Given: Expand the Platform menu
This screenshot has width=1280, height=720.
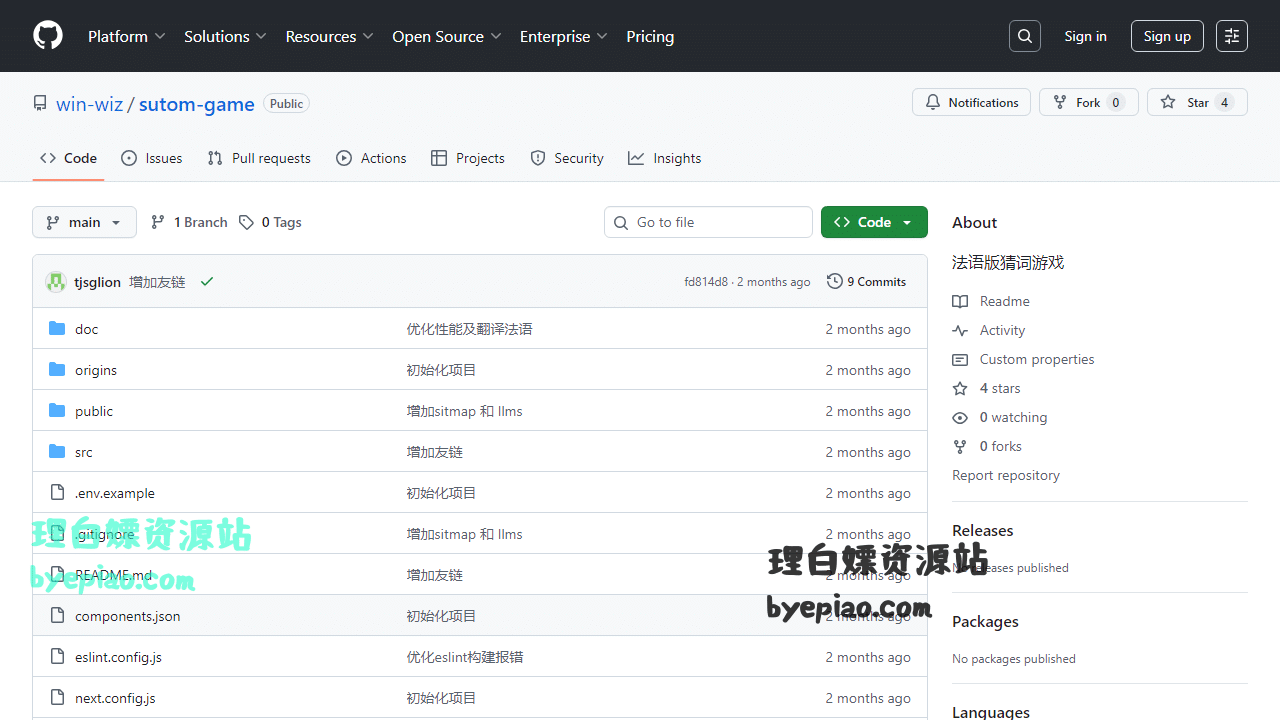Looking at the screenshot, I should pos(126,36).
